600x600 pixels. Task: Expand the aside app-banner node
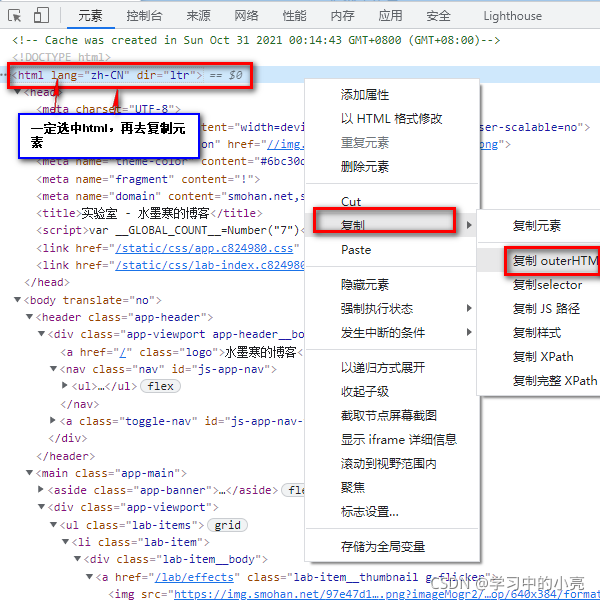[41, 489]
